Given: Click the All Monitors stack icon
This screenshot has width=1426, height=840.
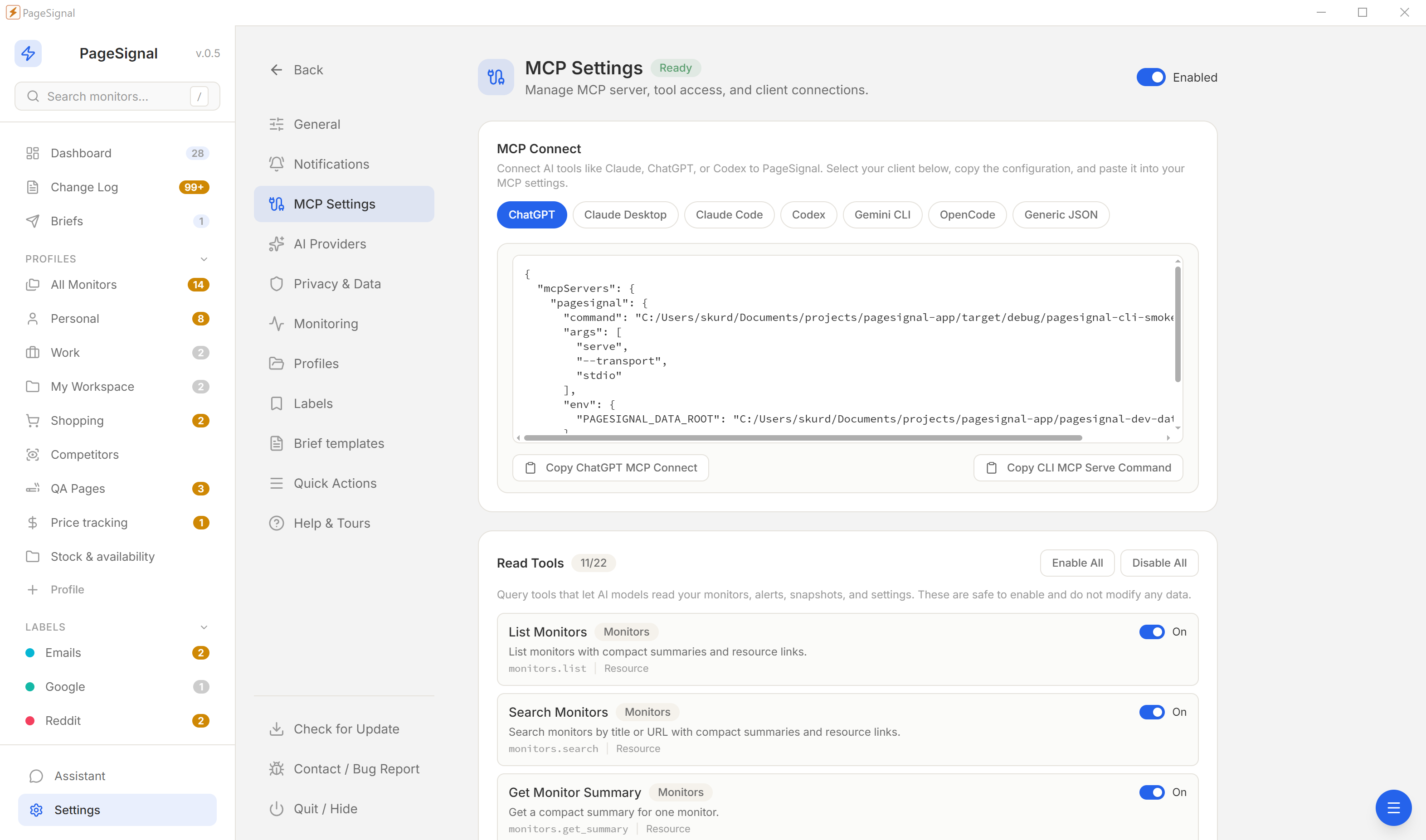Looking at the screenshot, I should (x=32, y=284).
